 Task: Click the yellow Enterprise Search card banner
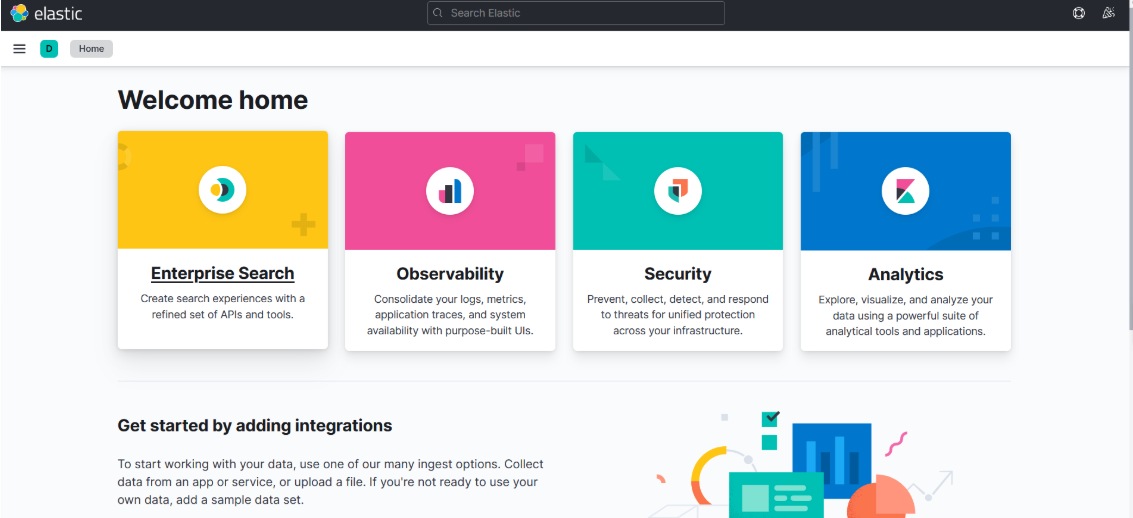coord(223,190)
